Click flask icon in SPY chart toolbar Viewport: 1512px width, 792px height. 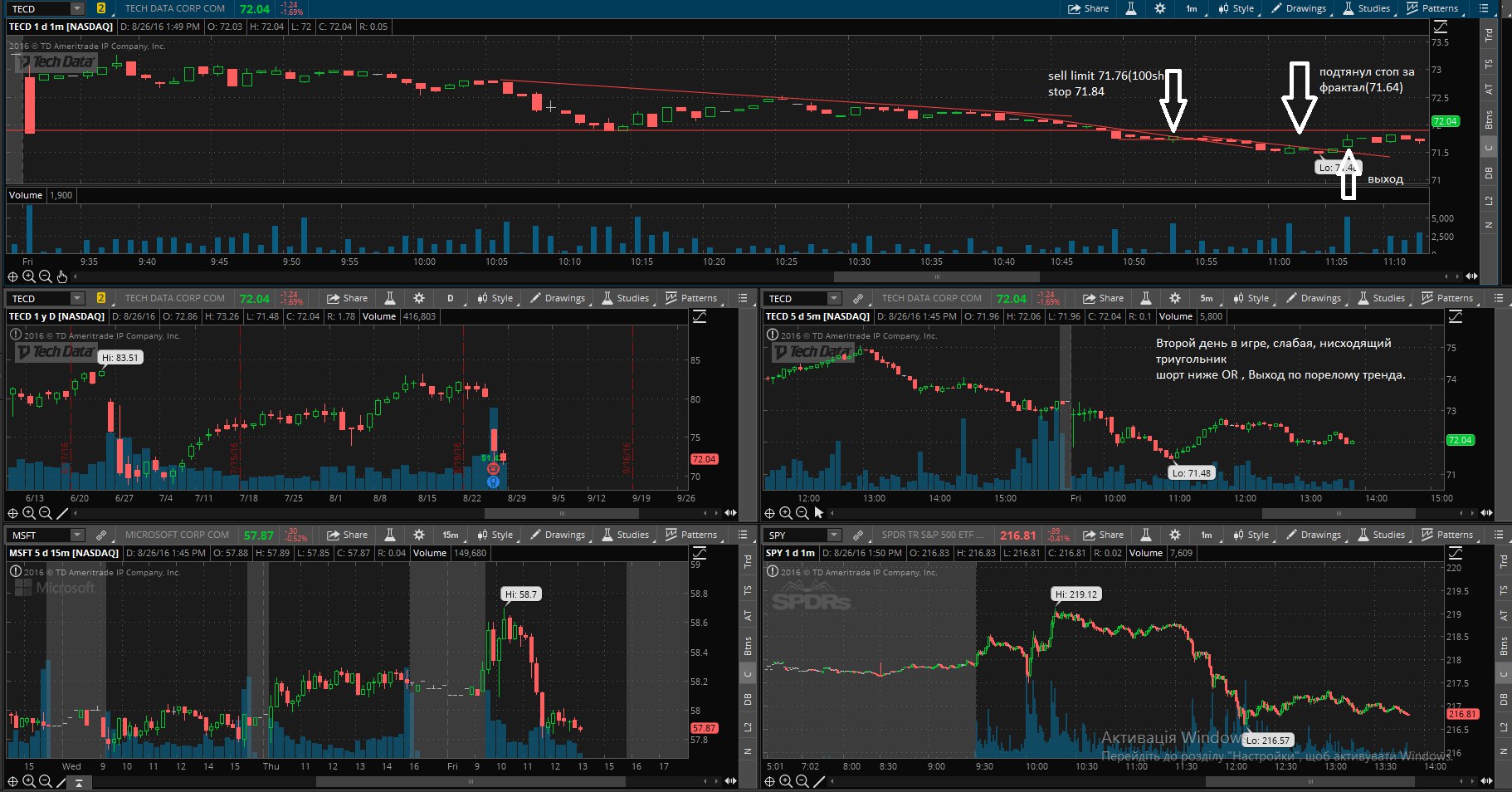pos(1145,535)
